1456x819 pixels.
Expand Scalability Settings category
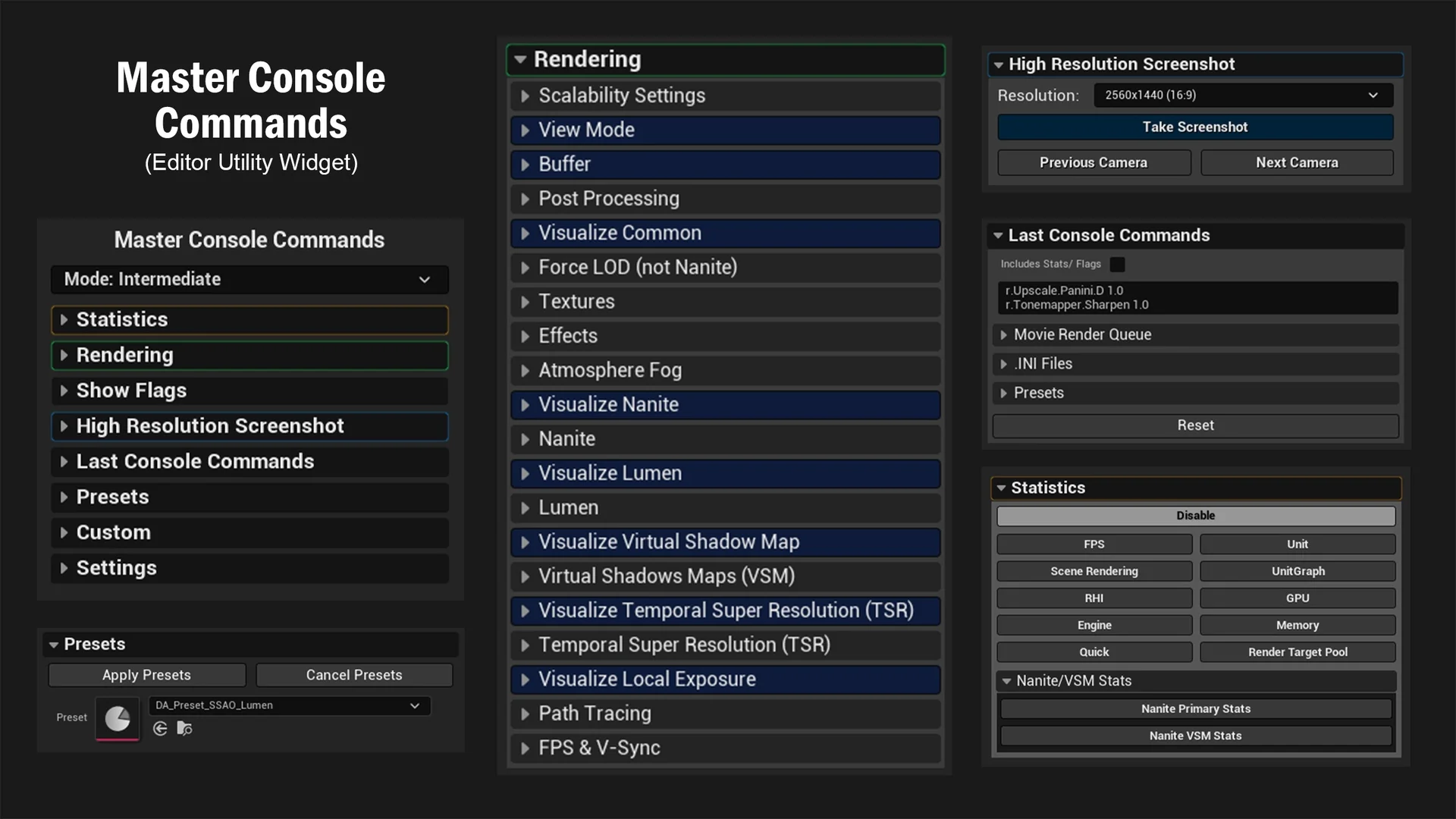click(725, 96)
